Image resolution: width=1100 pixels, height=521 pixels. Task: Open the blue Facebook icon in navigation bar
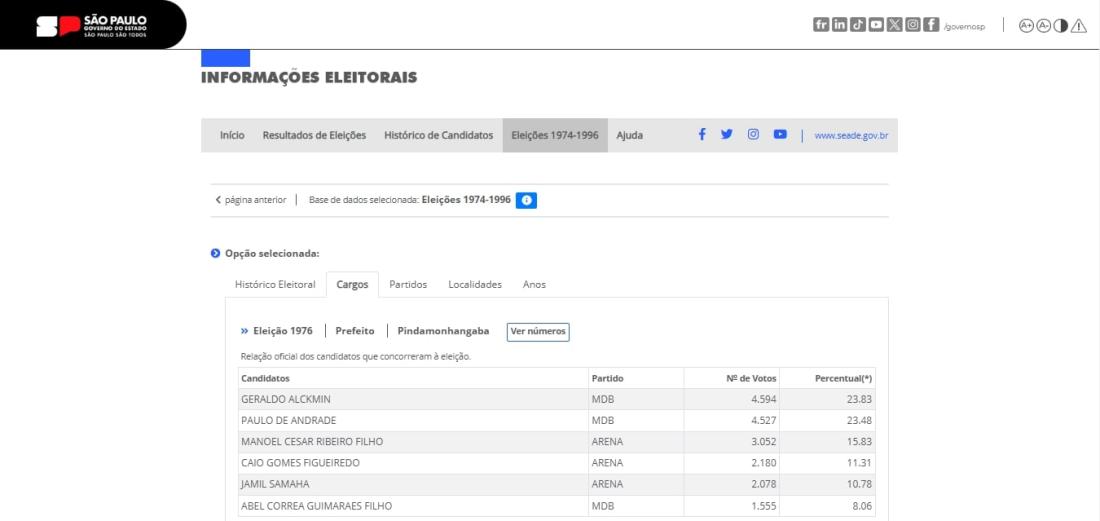(702, 134)
